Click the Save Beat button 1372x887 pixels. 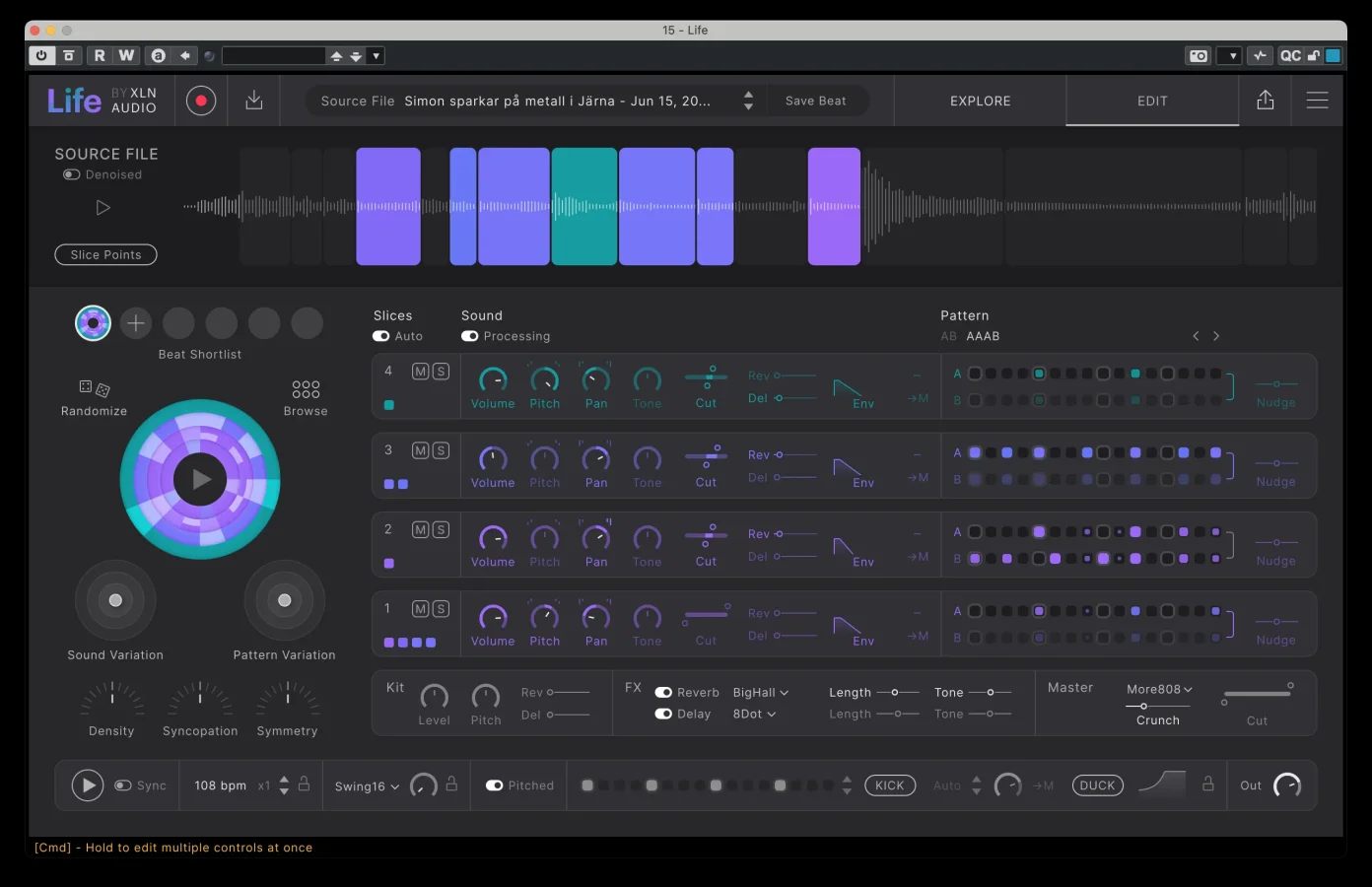815,100
